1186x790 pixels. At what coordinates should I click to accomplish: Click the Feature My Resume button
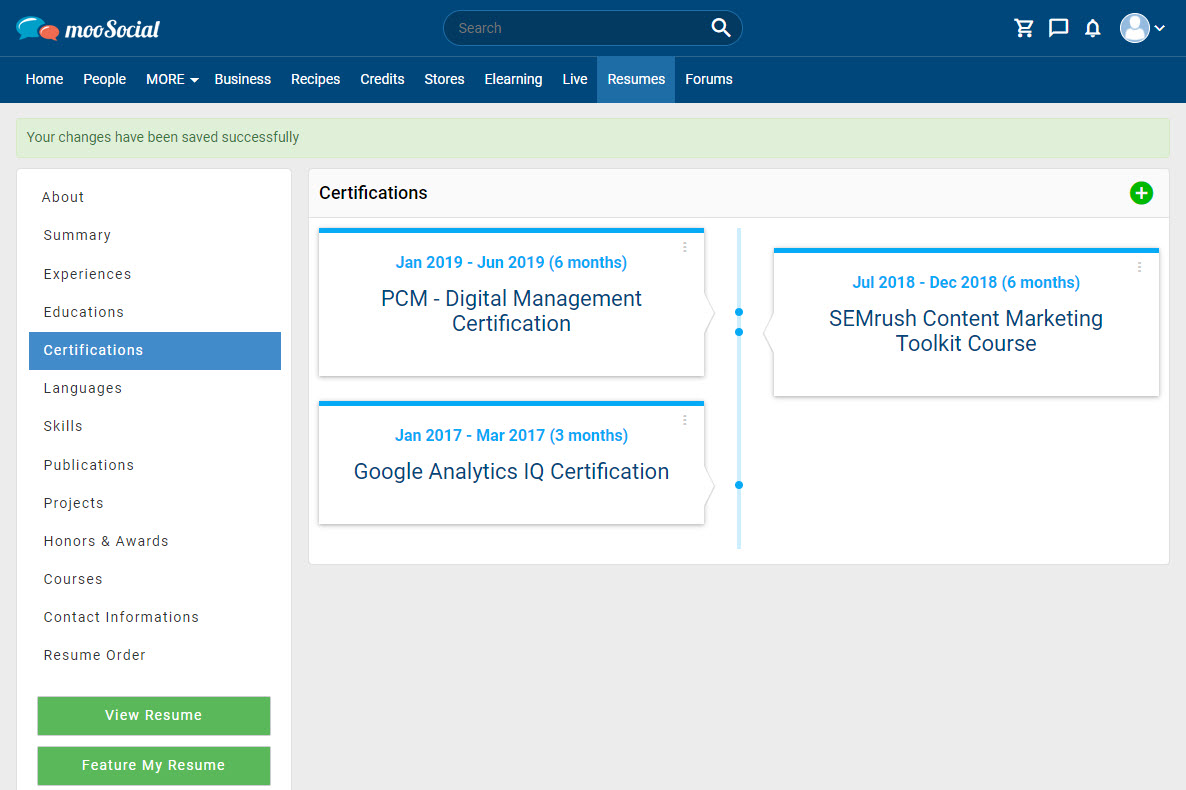pyautogui.click(x=154, y=766)
